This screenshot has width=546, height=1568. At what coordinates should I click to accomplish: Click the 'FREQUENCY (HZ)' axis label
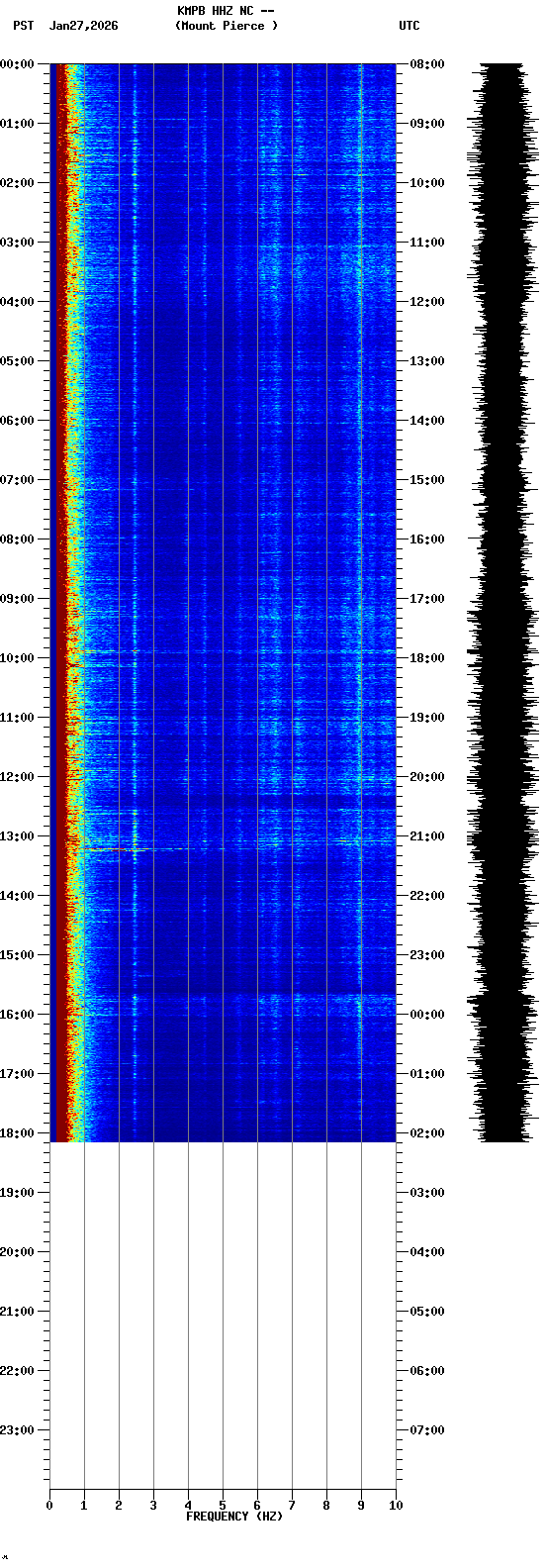(x=234, y=1517)
